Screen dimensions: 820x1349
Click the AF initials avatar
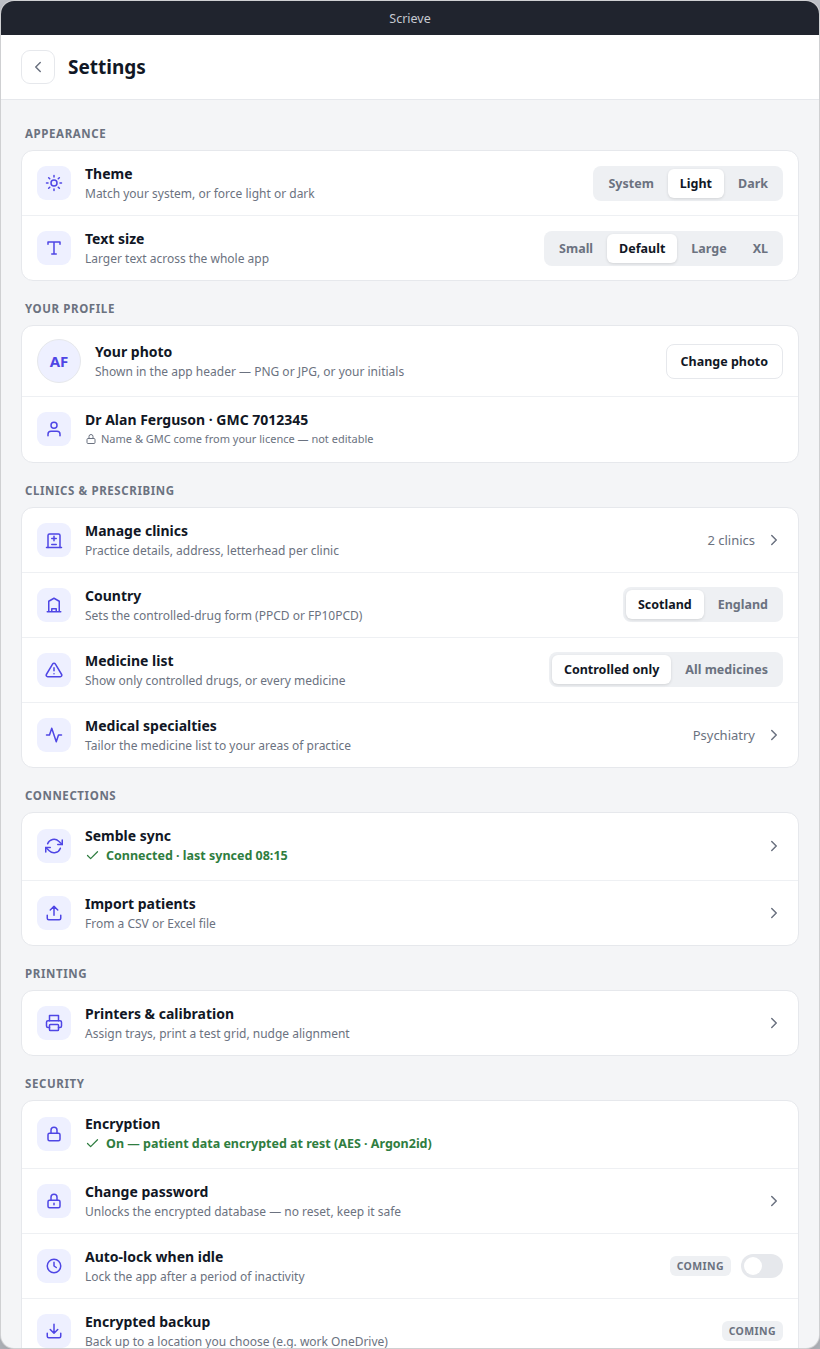[59, 361]
